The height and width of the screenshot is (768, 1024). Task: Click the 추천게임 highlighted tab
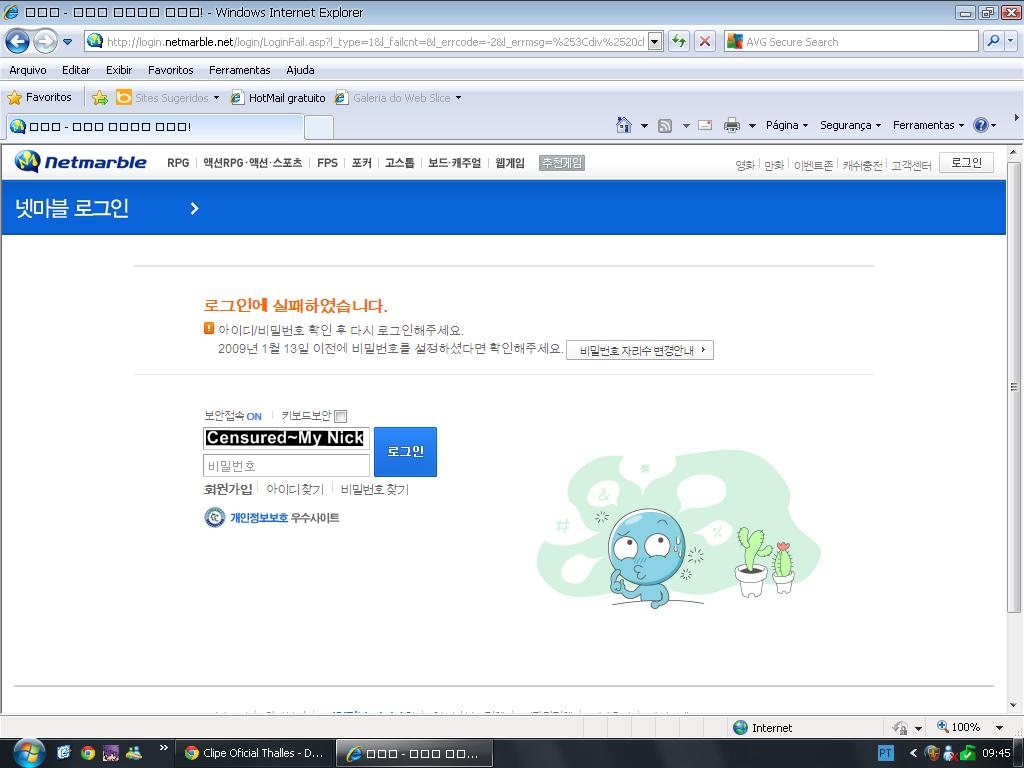coord(562,163)
